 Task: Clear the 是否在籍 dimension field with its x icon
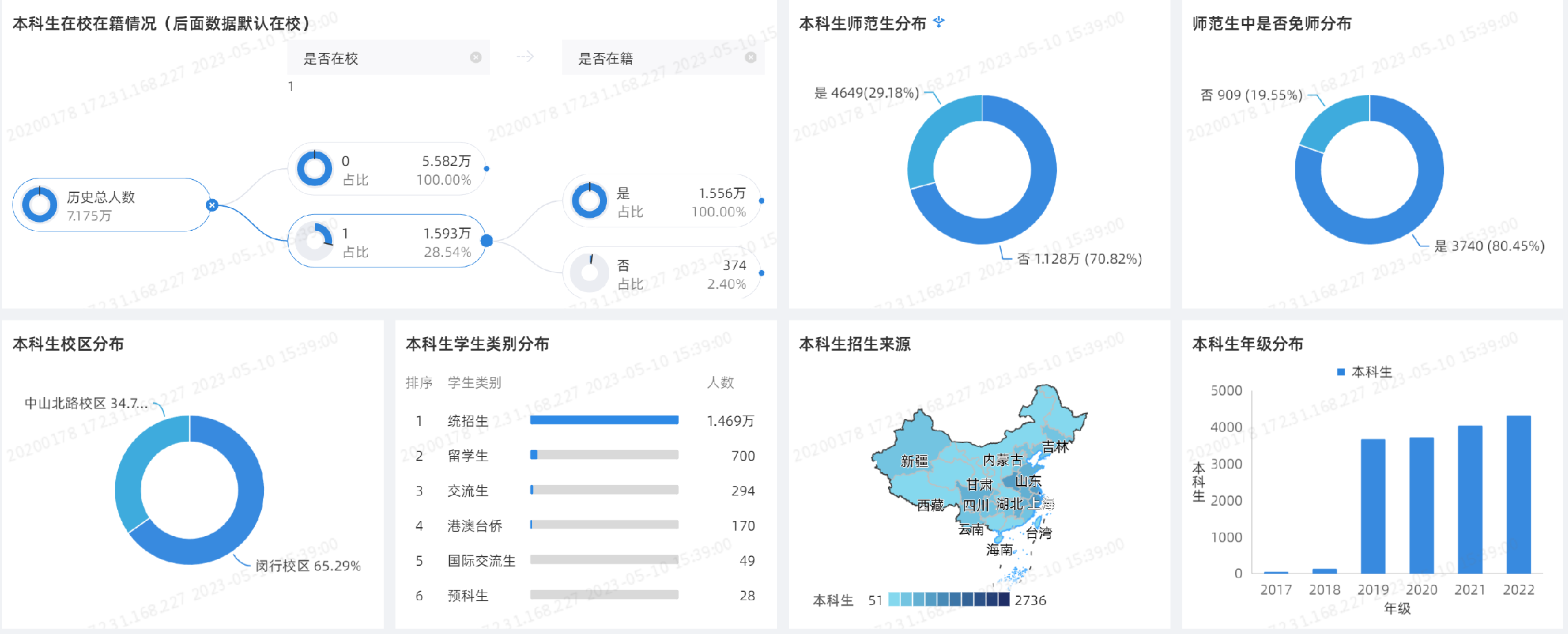pyautogui.click(x=751, y=57)
